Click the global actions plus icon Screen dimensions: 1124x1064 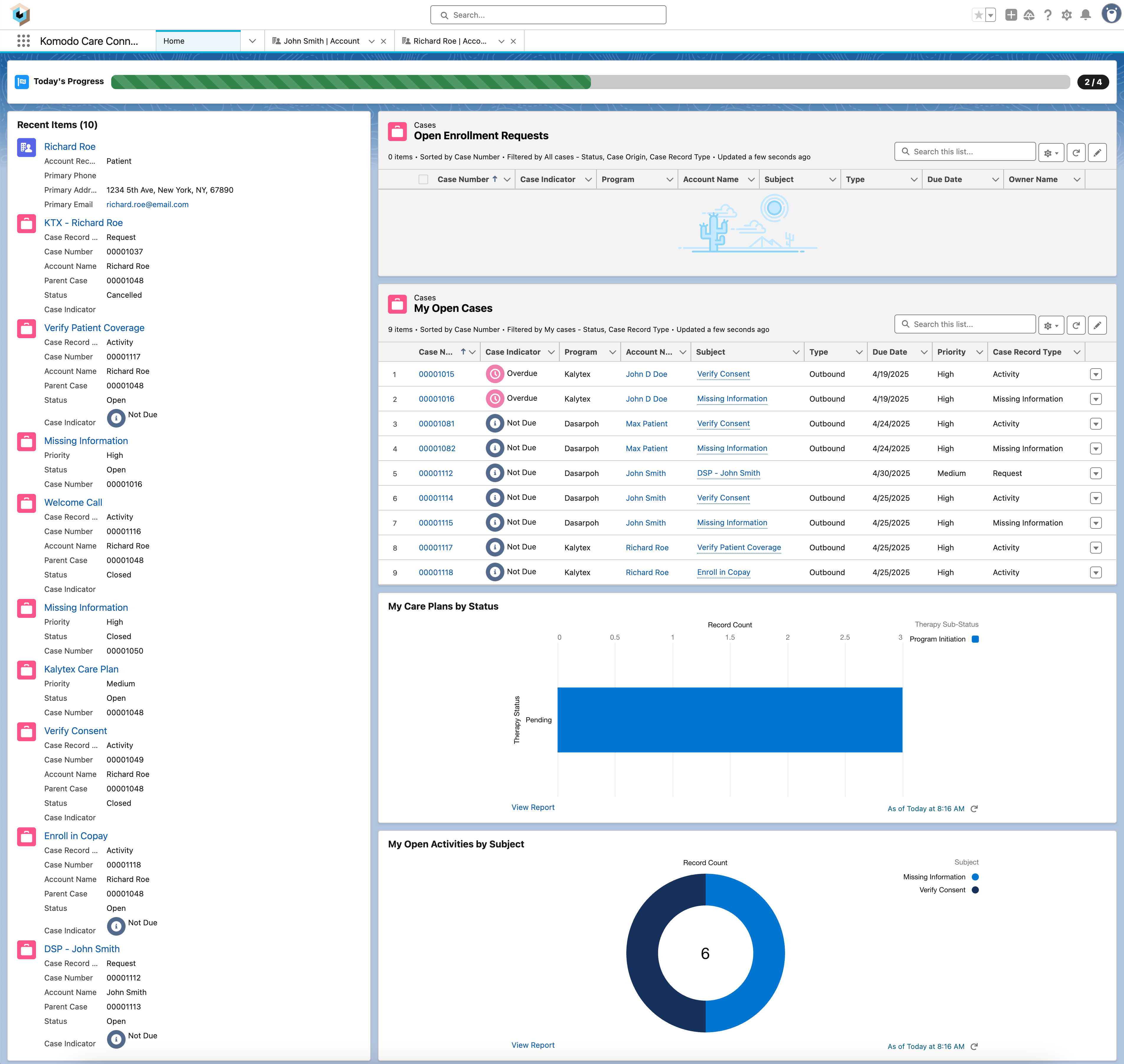[1011, 15]
